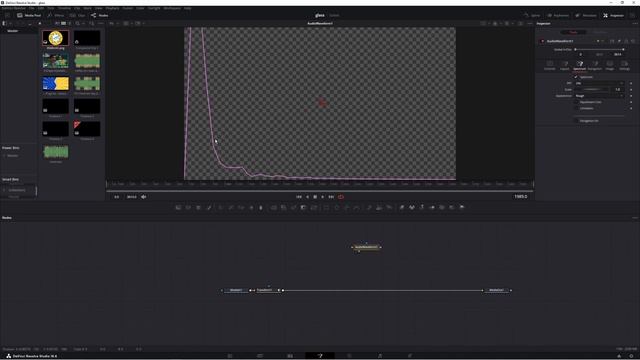Toggle the last checkbox above separator line
Image resolution: width=640 pixels, height=360 pixels.
(x=576, y=108)
